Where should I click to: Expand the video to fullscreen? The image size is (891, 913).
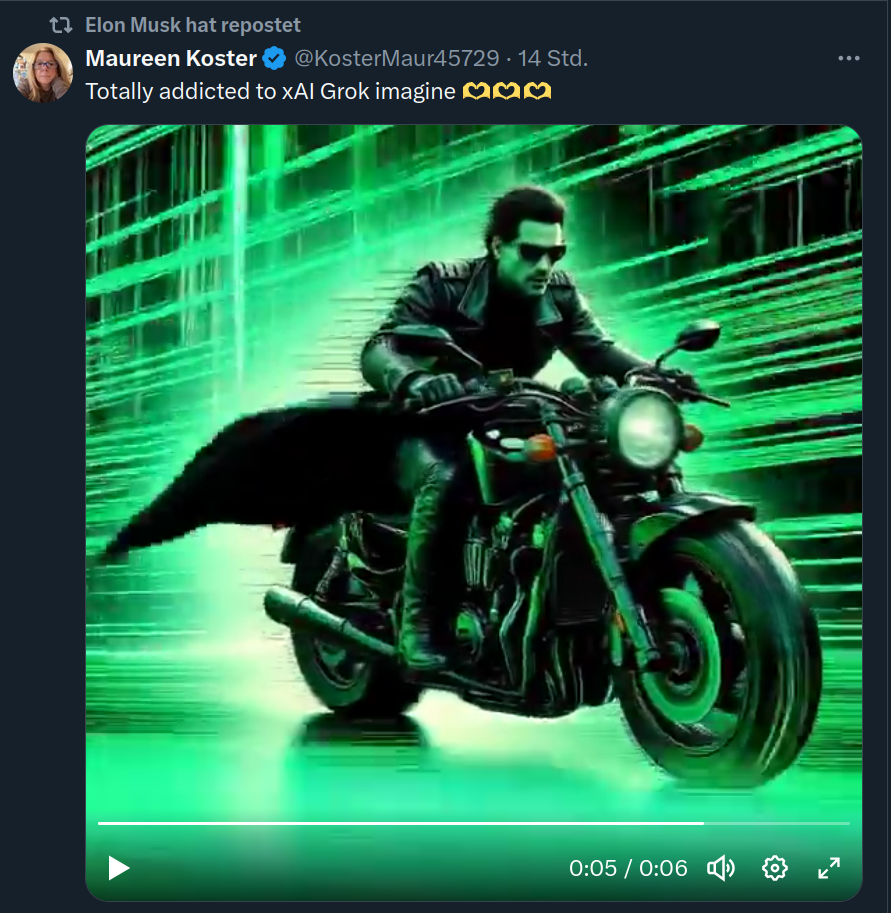(x=829, y=868)
